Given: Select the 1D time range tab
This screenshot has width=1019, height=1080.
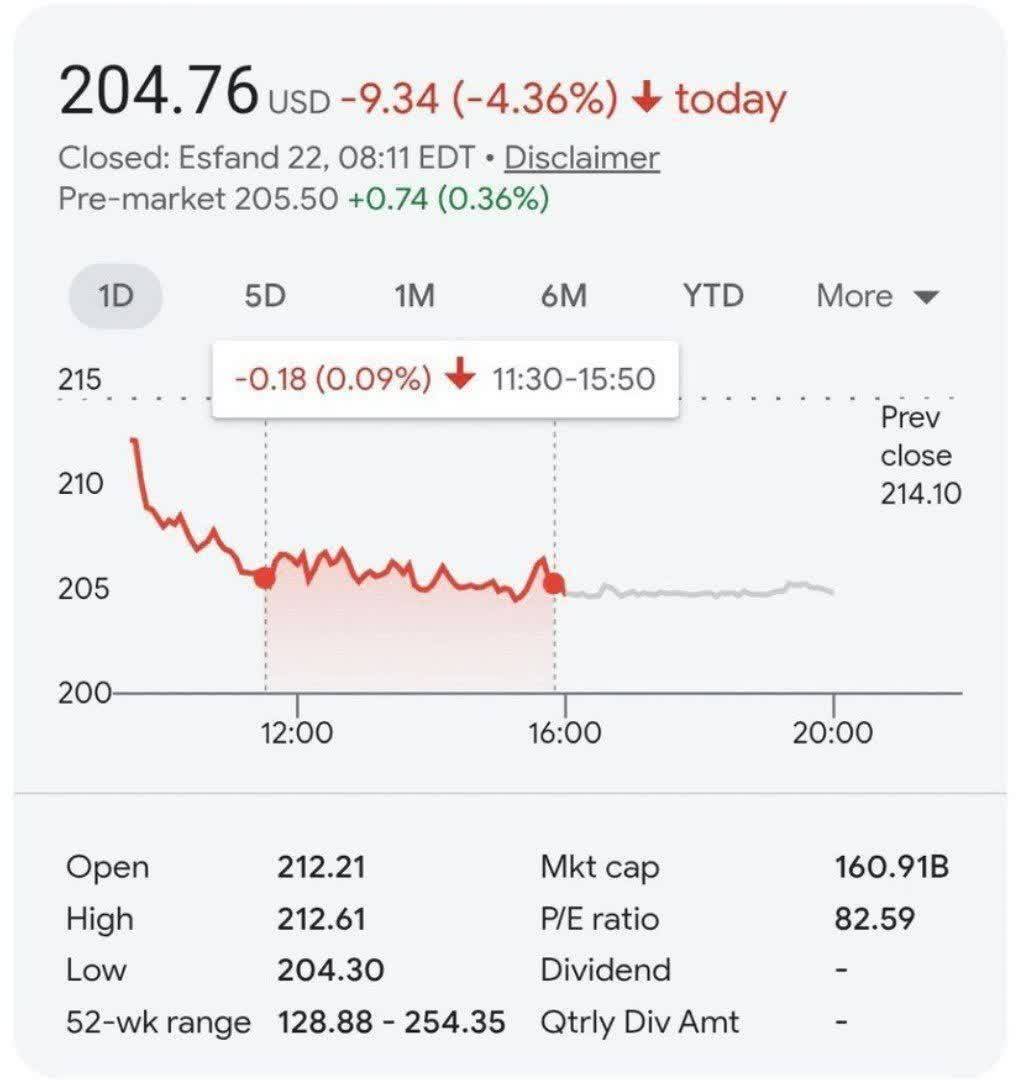Looking at the screenshot, I should point(115,297).
